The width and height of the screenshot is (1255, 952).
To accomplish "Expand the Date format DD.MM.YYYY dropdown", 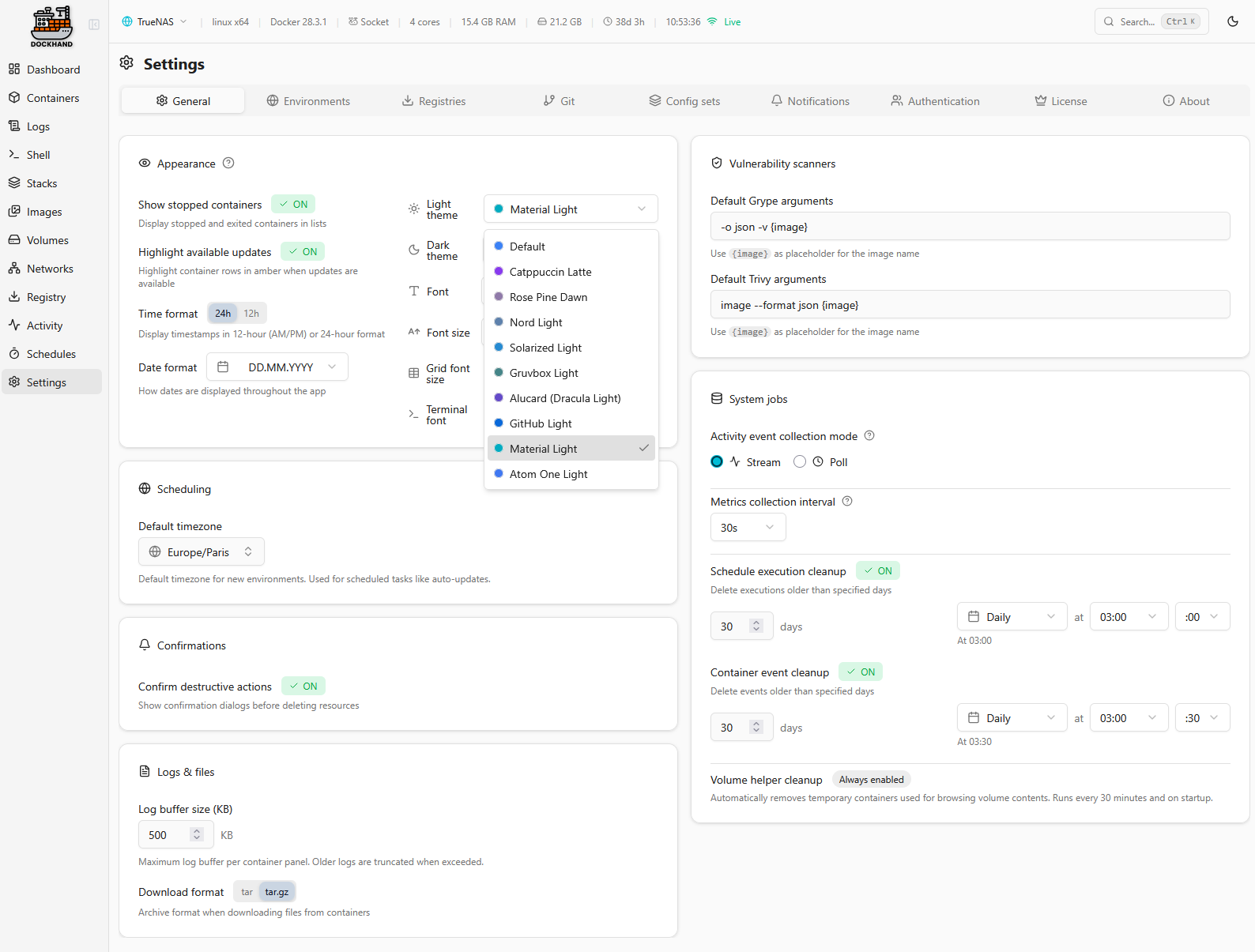I will point(277,367).
